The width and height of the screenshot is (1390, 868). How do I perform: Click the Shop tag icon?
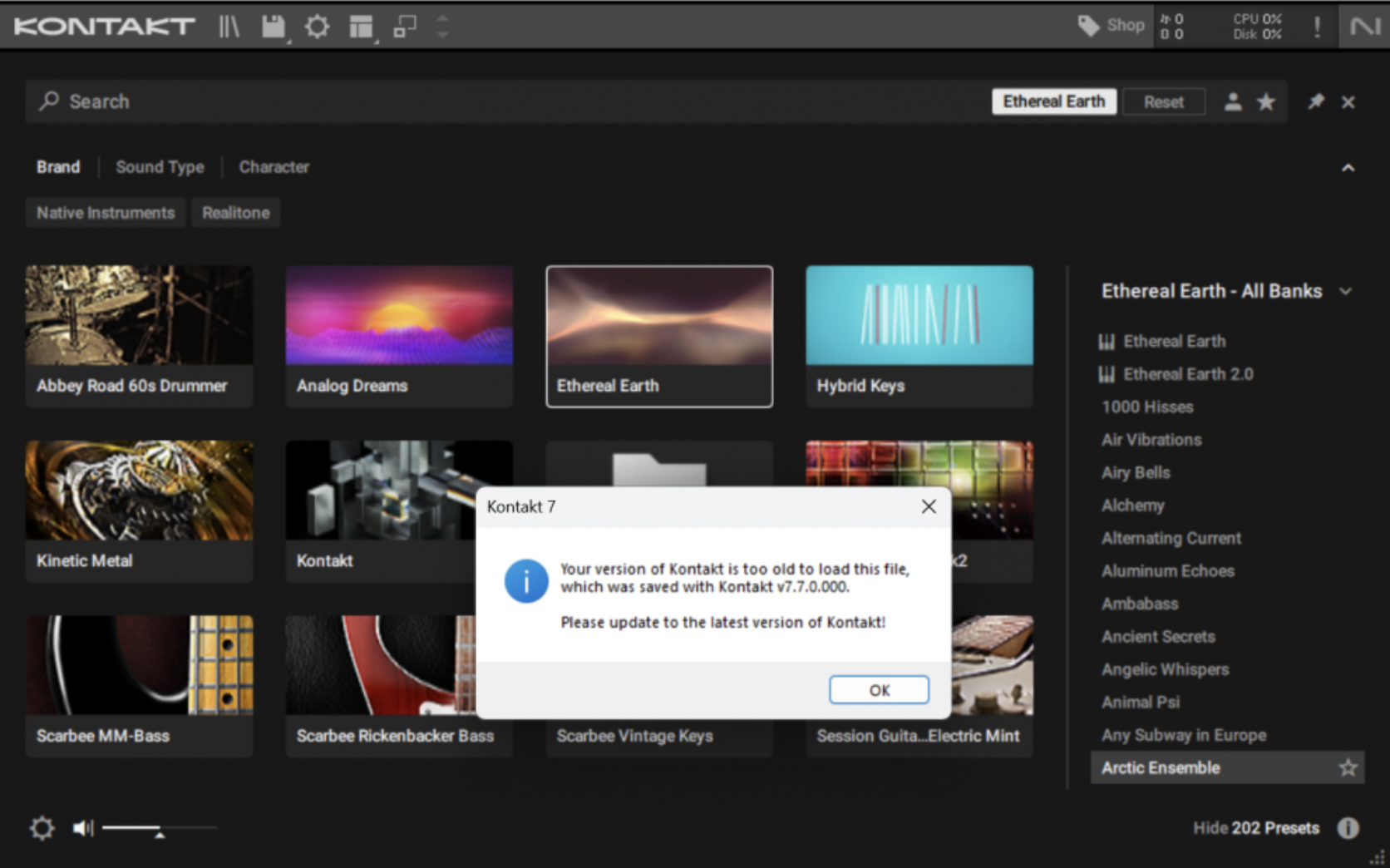1088,26
